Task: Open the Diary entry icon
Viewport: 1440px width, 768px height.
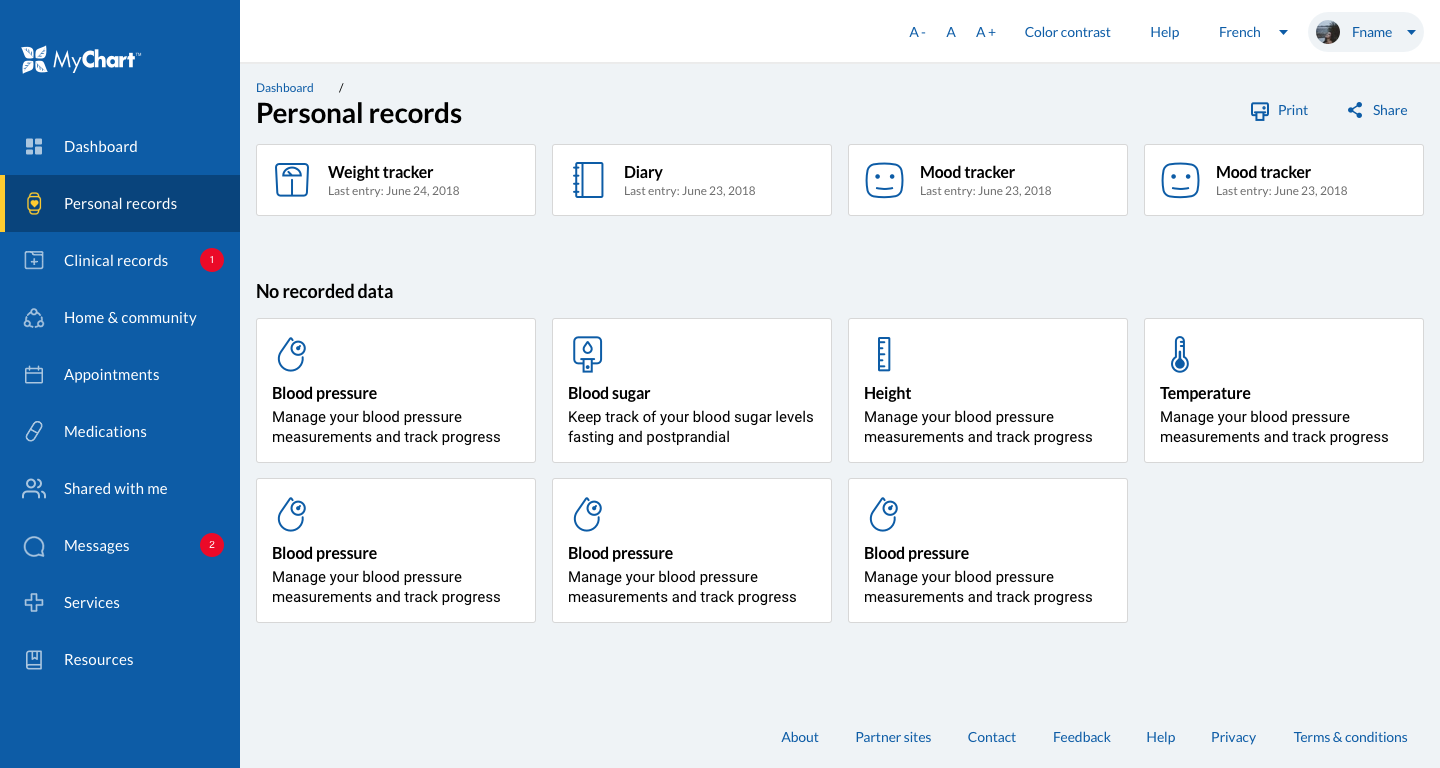Action: [x=588, y=180]
